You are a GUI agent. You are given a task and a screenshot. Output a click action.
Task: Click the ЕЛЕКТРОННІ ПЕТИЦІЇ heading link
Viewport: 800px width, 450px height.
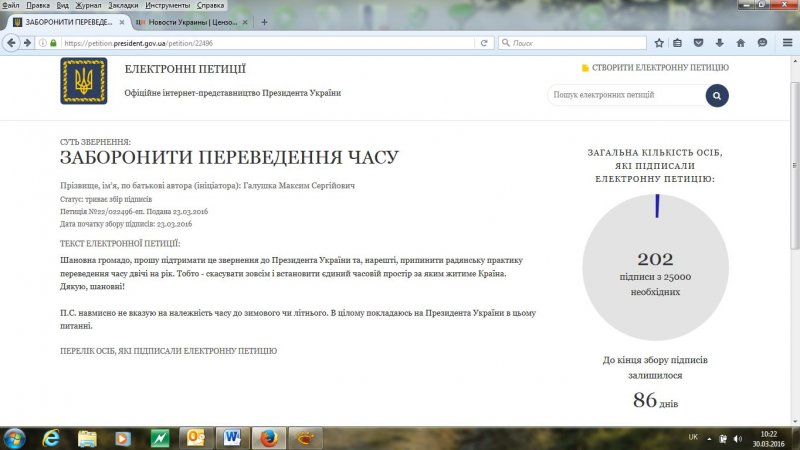click(x=185, y=69)
